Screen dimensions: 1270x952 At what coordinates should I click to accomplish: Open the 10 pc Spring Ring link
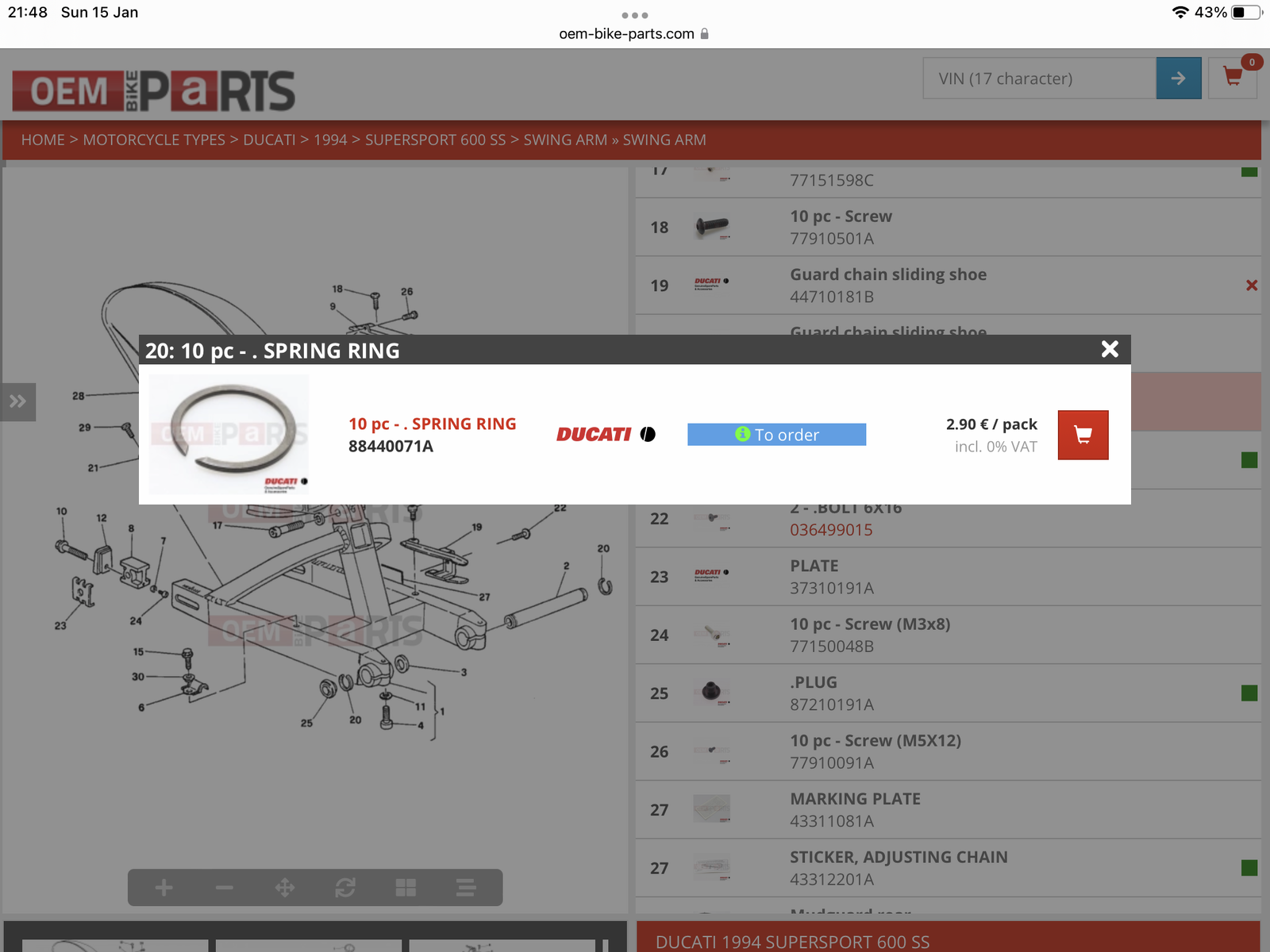click(x=433, y=424)
